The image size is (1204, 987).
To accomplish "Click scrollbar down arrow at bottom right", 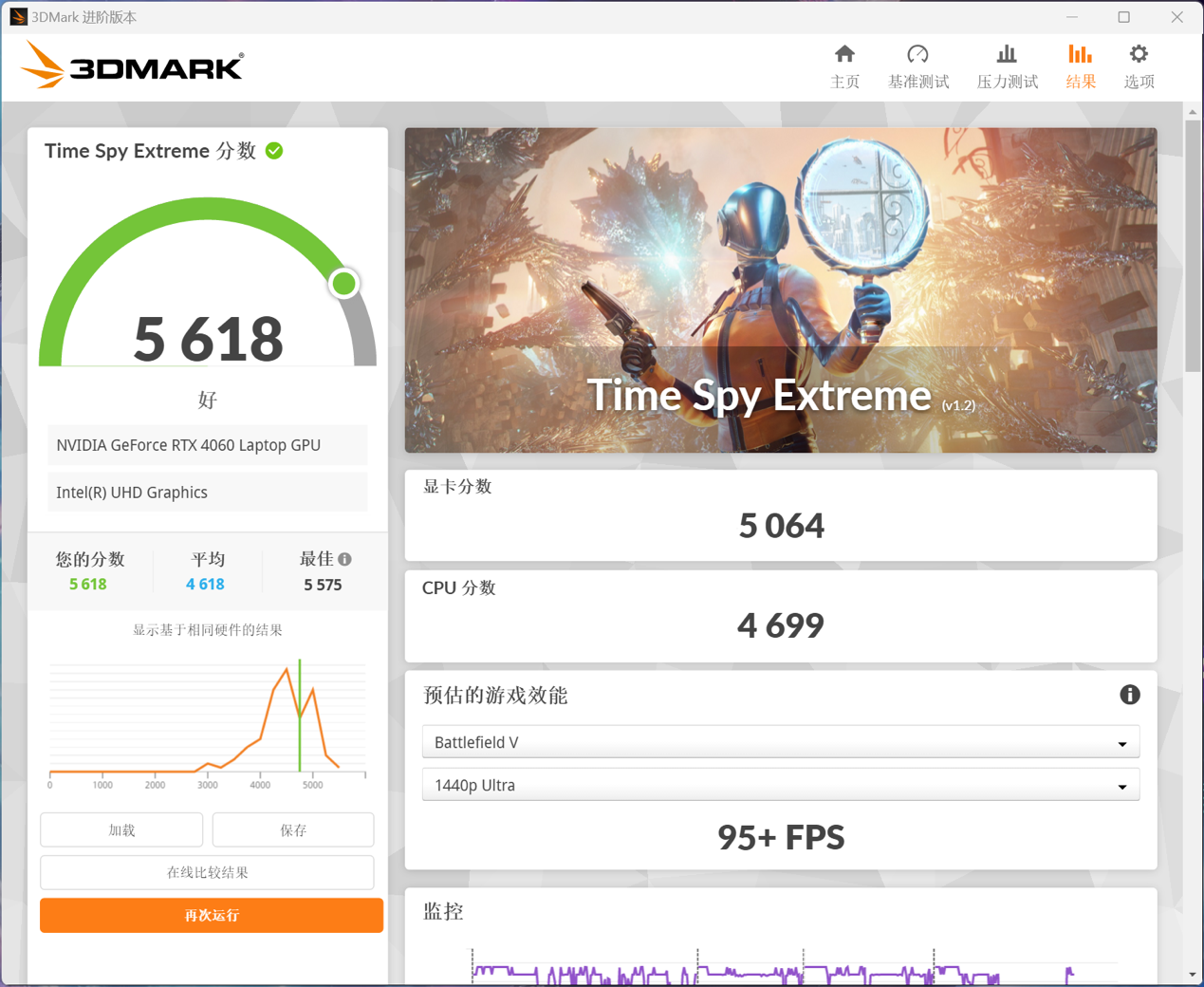I will tap(1192, 975).
